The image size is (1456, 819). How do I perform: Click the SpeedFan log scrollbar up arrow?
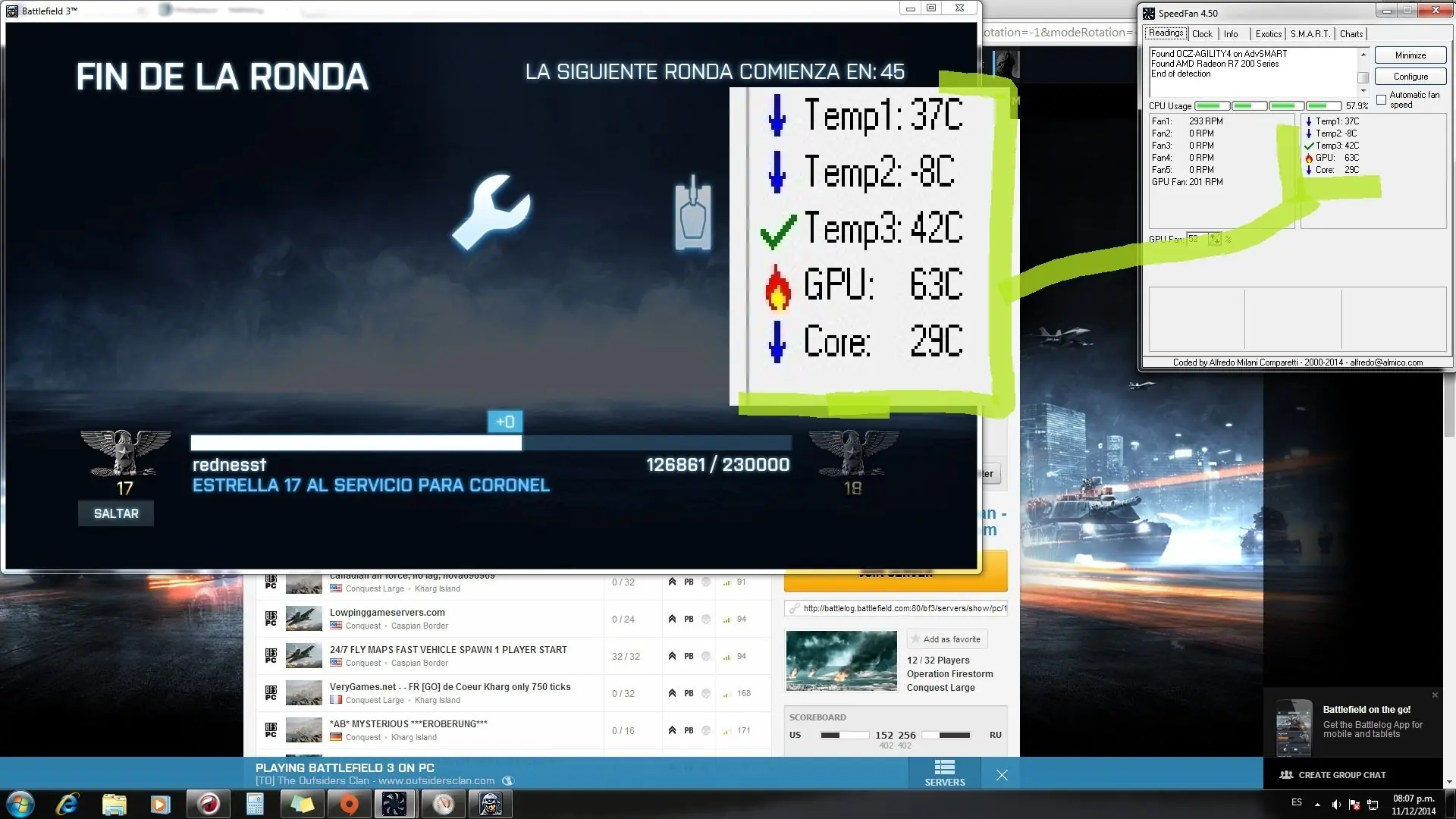click(1363, 55)
